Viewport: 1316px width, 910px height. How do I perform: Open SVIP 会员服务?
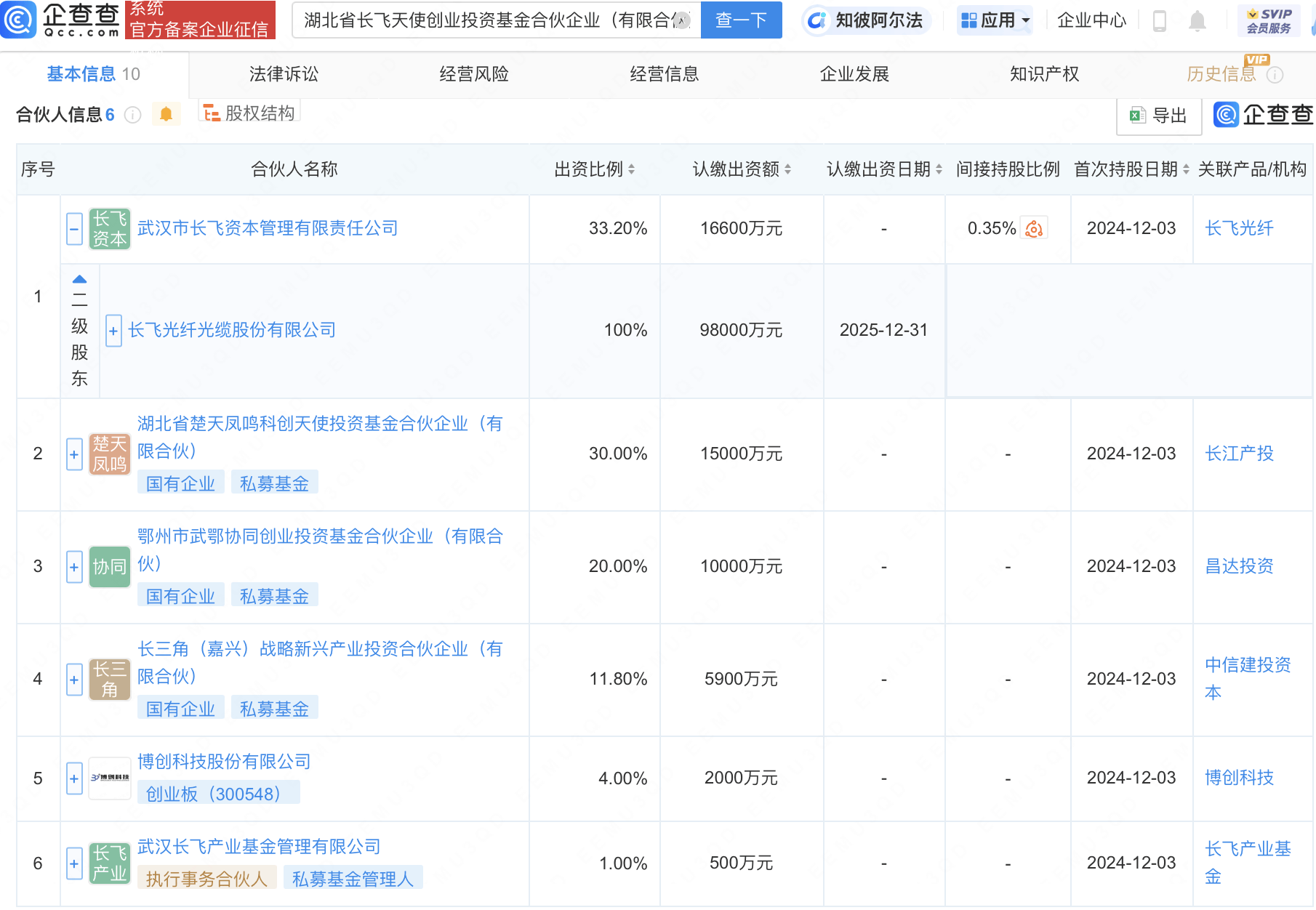pyautogui.click(x=1269, y=20)
